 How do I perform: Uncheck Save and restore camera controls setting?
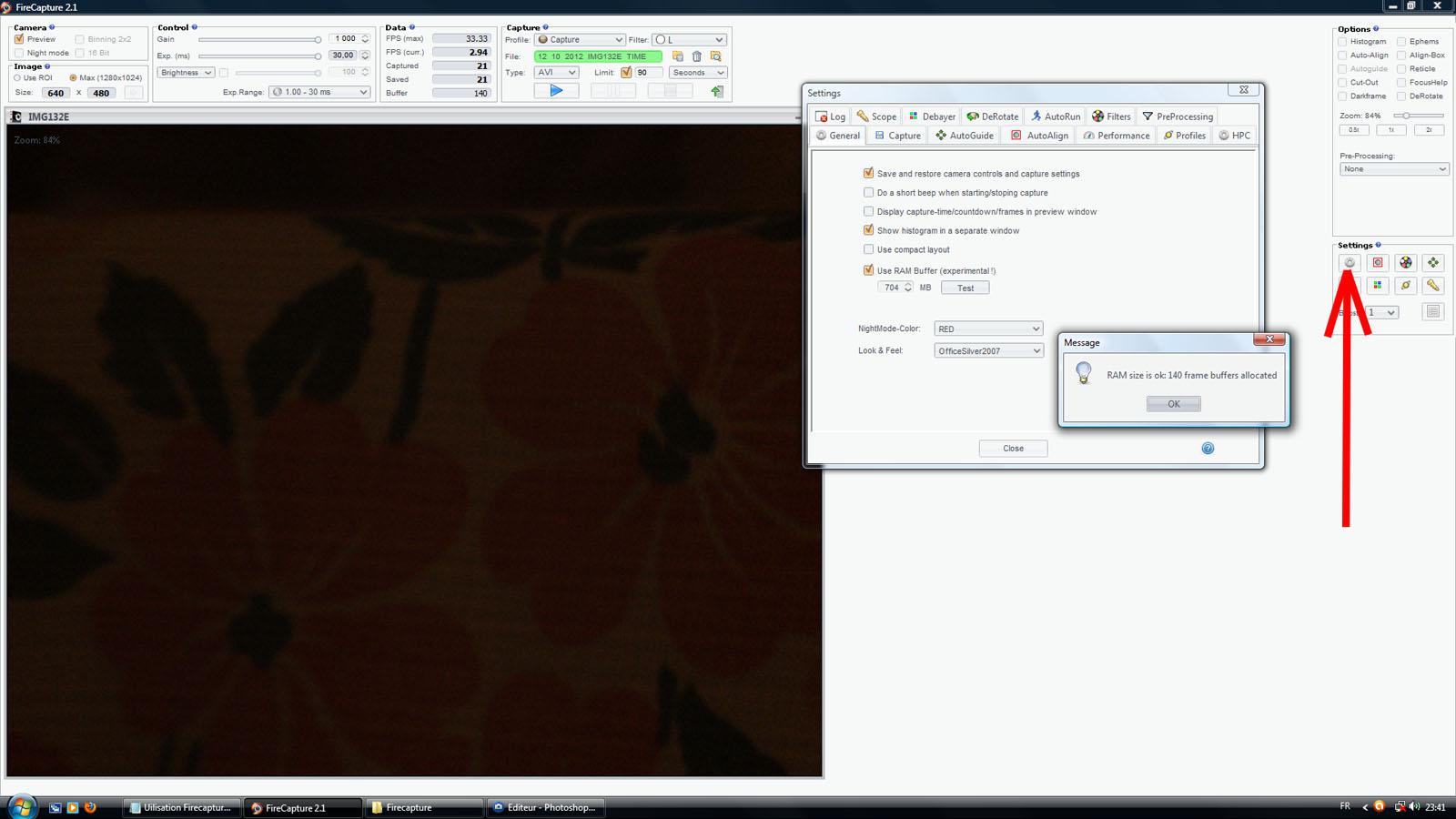click(868, 173)
